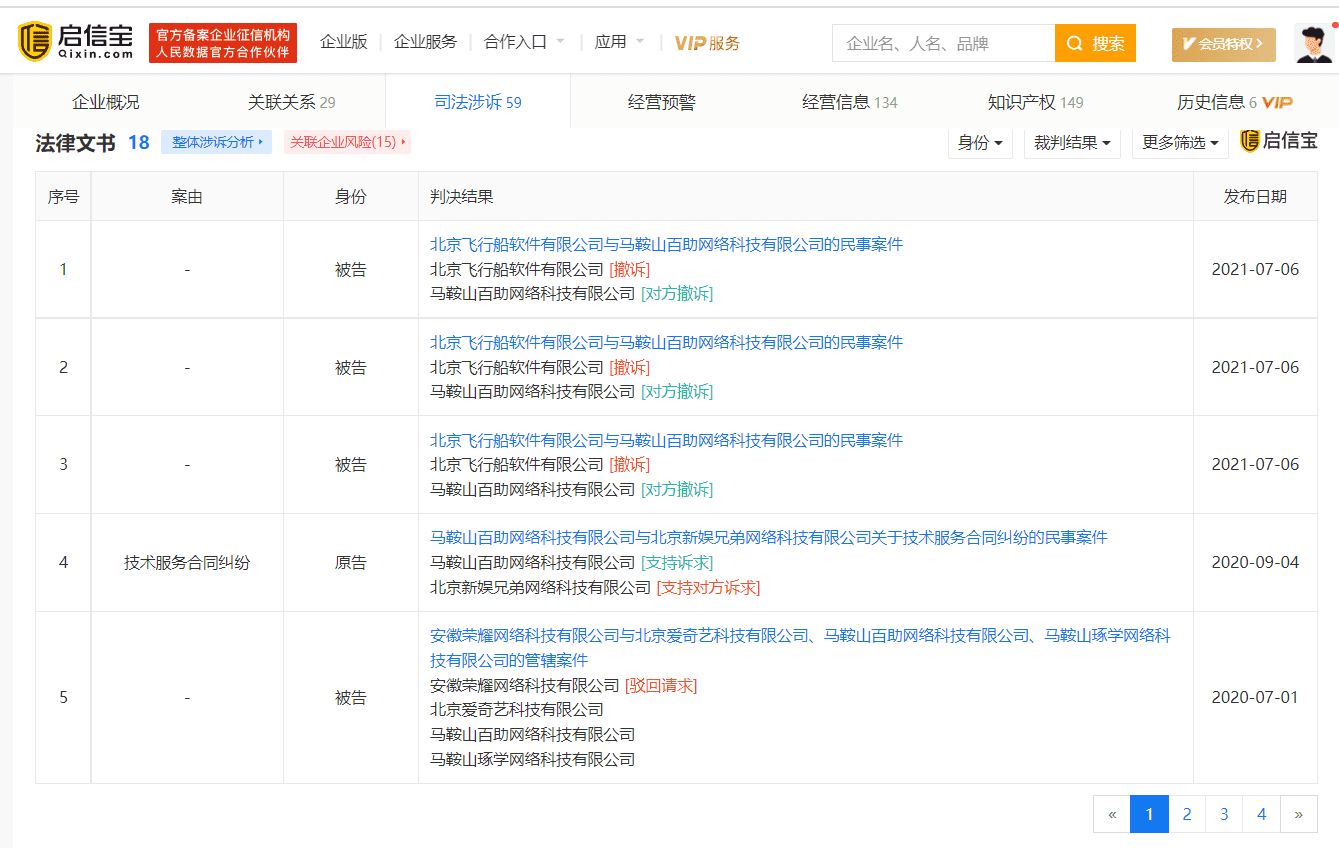1339x848 pixels.
Task: Switch to 企业概况 tab
Action: (x=106, y=102)
